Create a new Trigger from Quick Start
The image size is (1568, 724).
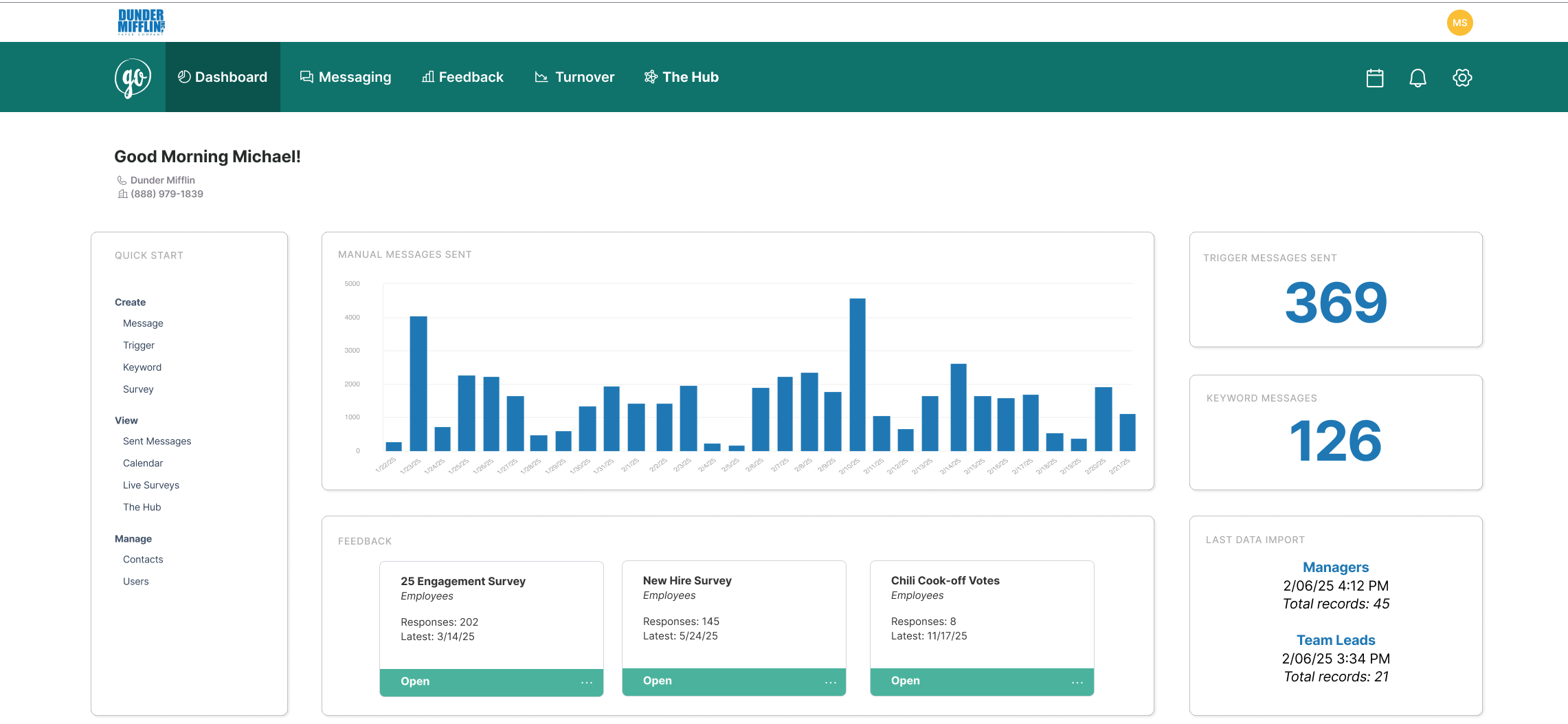139,345
